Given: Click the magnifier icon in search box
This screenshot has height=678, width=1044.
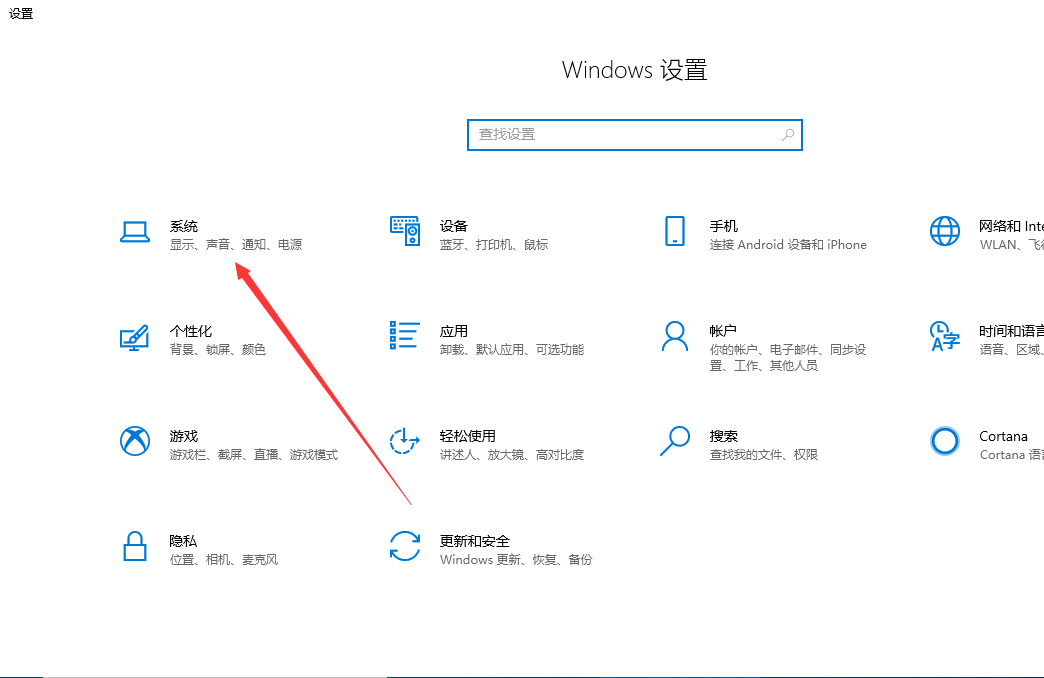Looking at the screenshot, I should (x=785, y=134).
